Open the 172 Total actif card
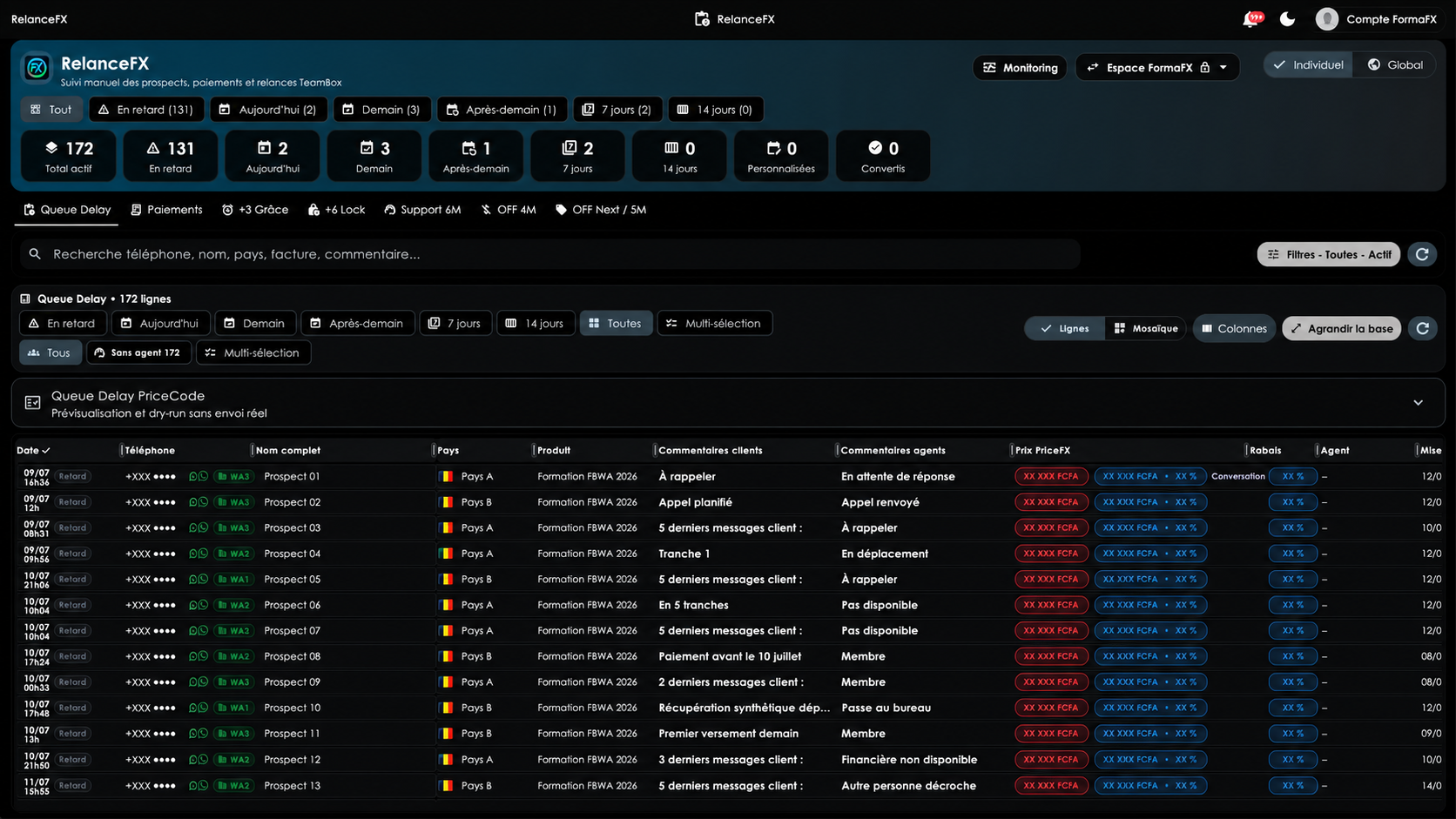Viewport: 1456px width, 819px height. (x=68, y=156)
